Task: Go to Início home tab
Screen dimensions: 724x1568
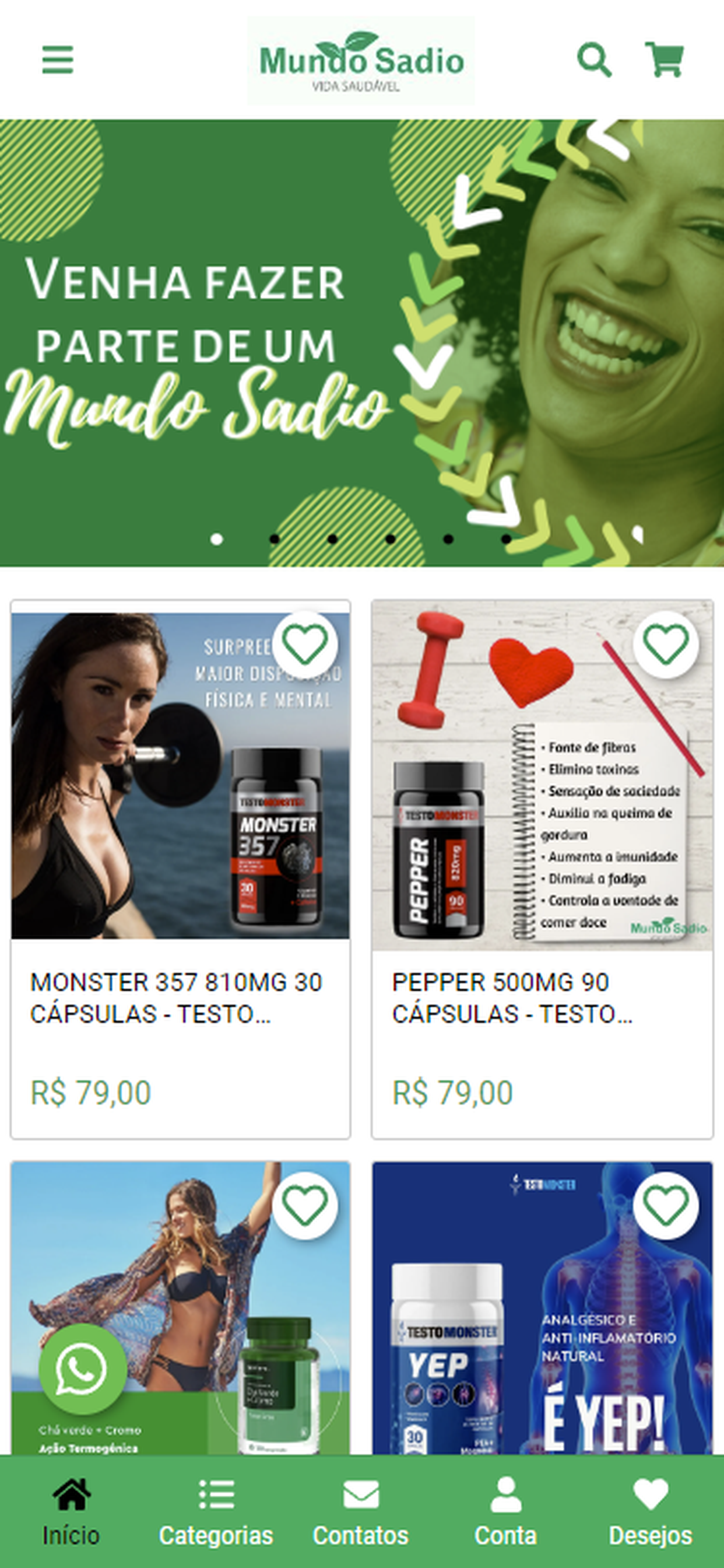Action: point(72,1511)
